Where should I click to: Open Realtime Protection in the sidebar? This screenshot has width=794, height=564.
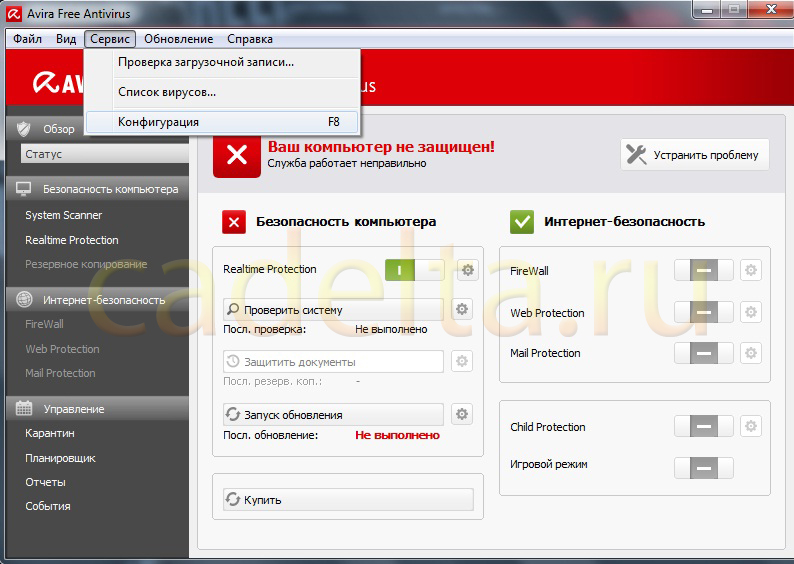[72, 240]
